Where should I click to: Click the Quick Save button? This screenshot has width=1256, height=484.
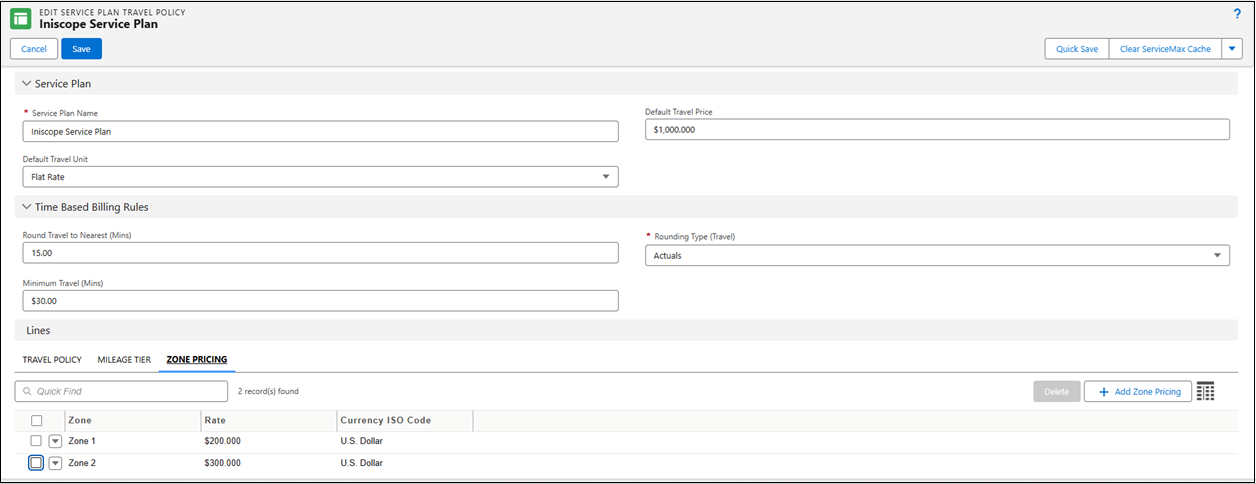tap(1077, 49)
